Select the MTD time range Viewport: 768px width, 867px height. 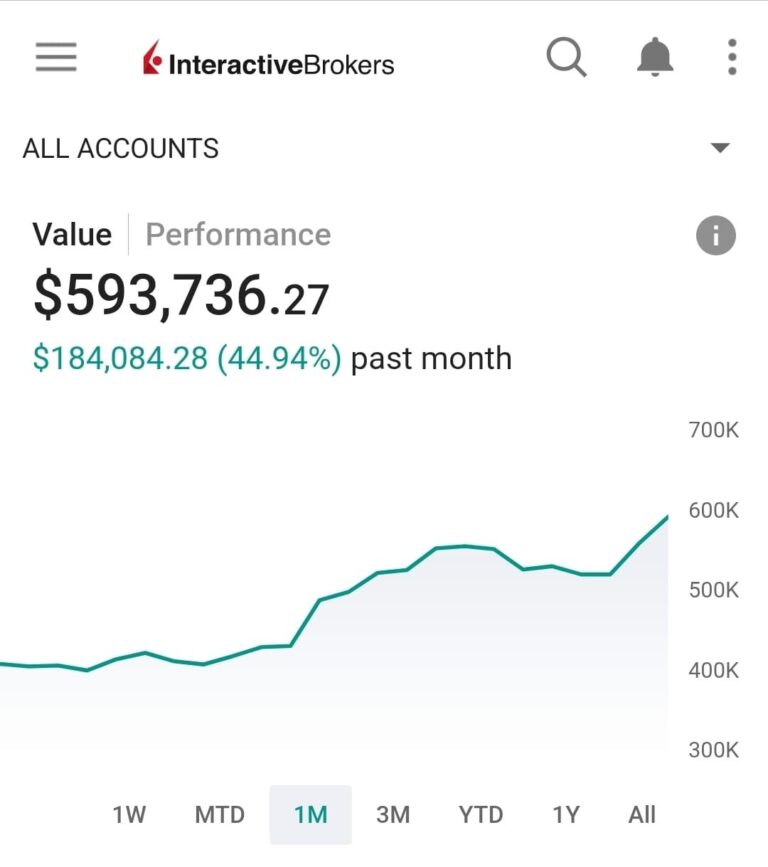219,815
